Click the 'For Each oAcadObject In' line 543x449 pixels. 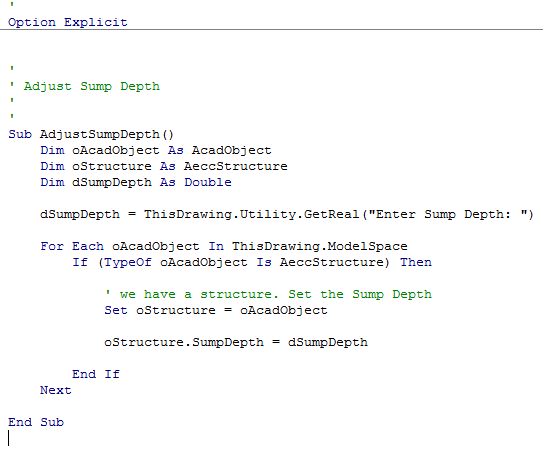click(224, 246)
